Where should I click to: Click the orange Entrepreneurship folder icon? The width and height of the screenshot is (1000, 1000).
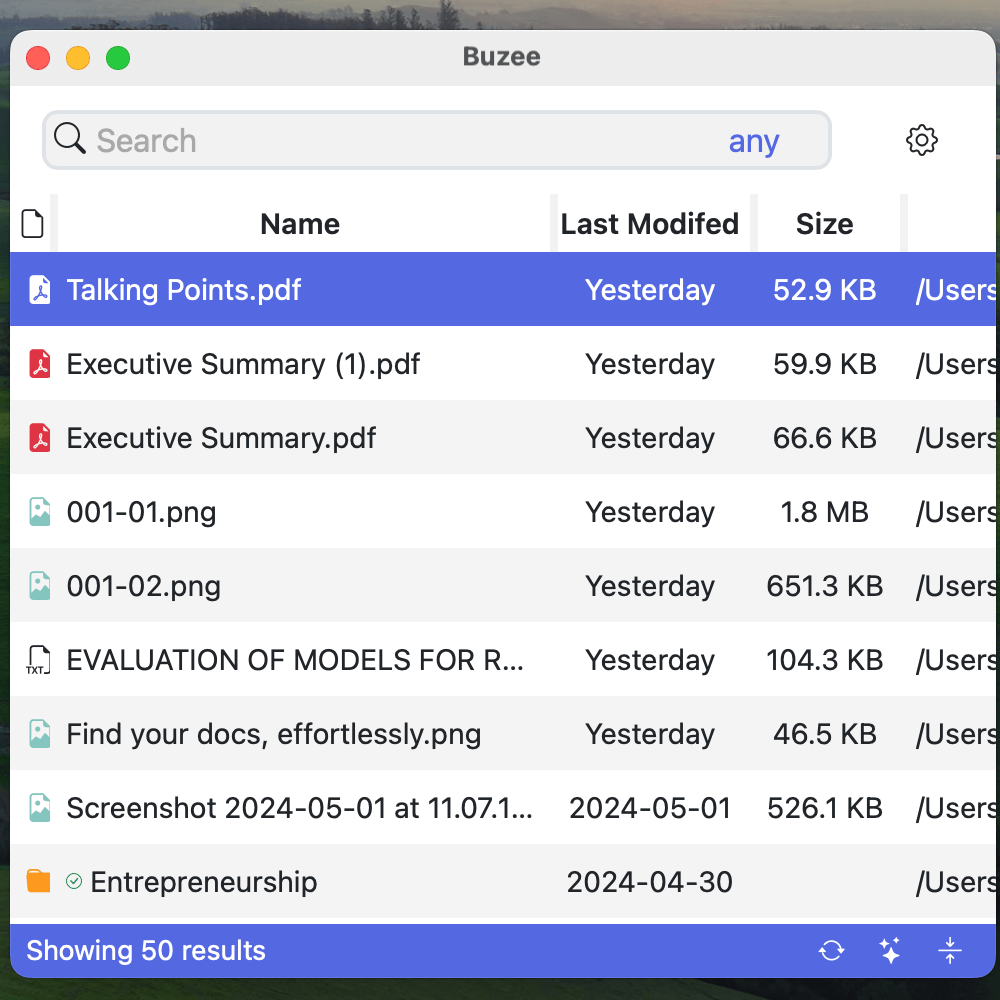pyautogui.click(x=38, y=881)
